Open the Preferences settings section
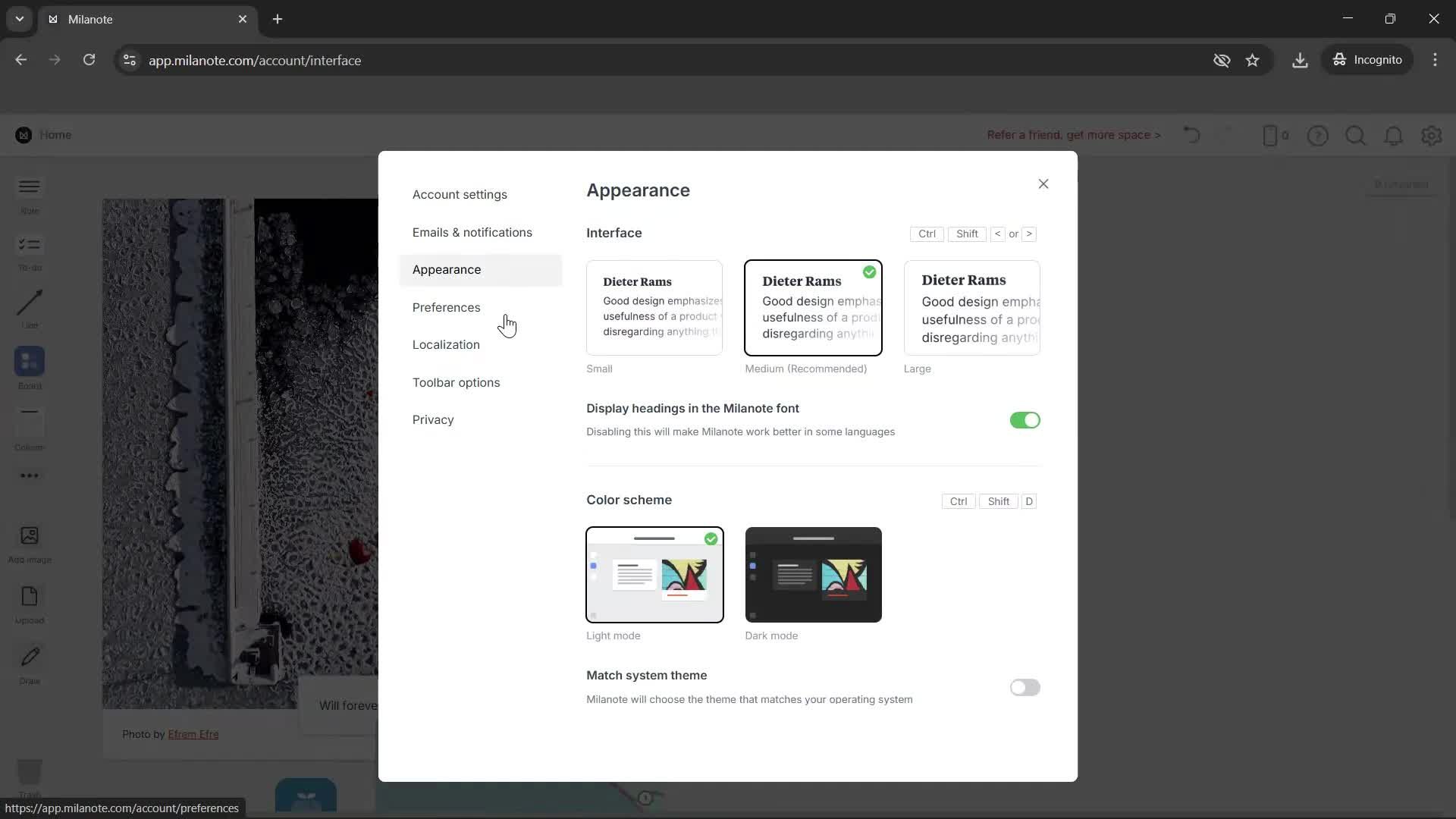This screenshot has width=1456, height=819. [446, 307]
